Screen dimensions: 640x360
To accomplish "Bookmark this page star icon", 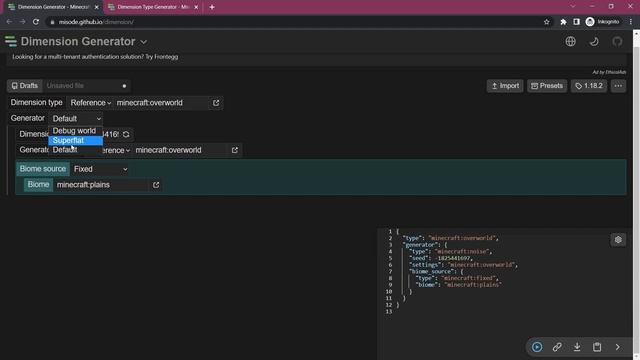I will [x=547, y=22].
